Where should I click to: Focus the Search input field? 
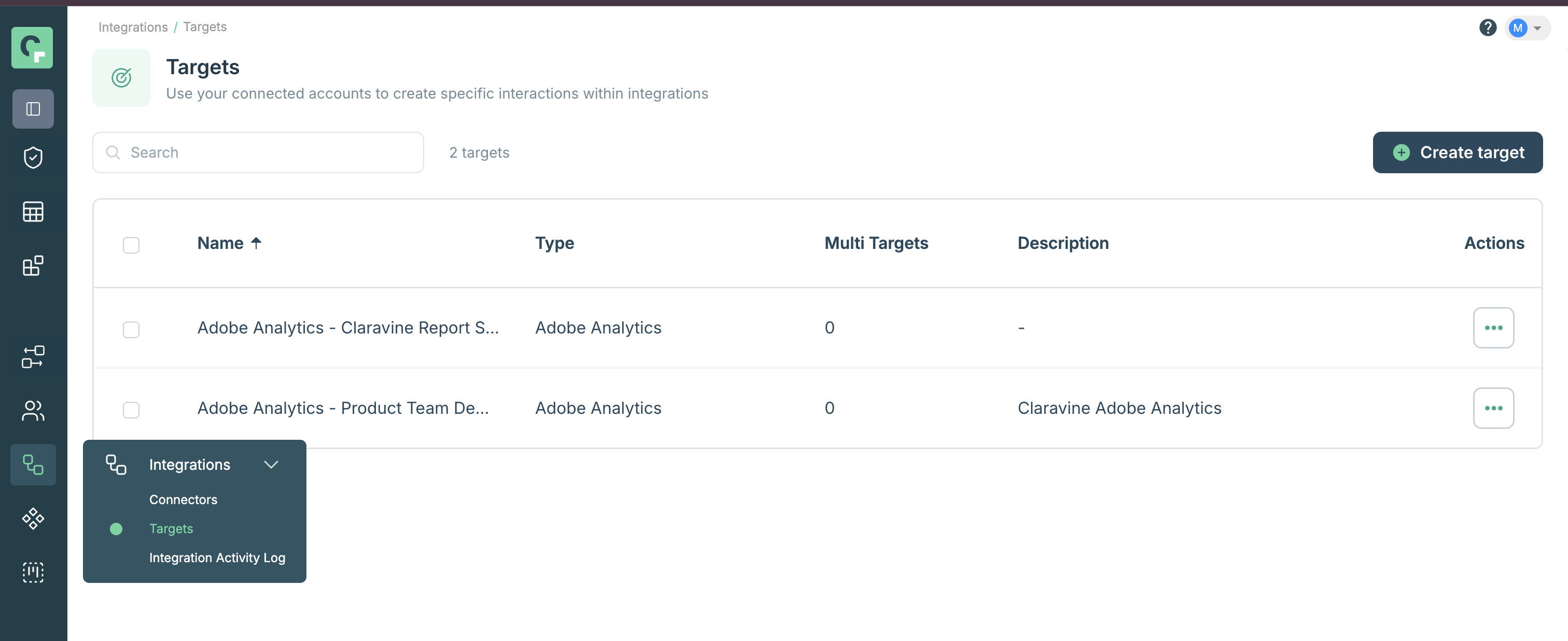258,152
